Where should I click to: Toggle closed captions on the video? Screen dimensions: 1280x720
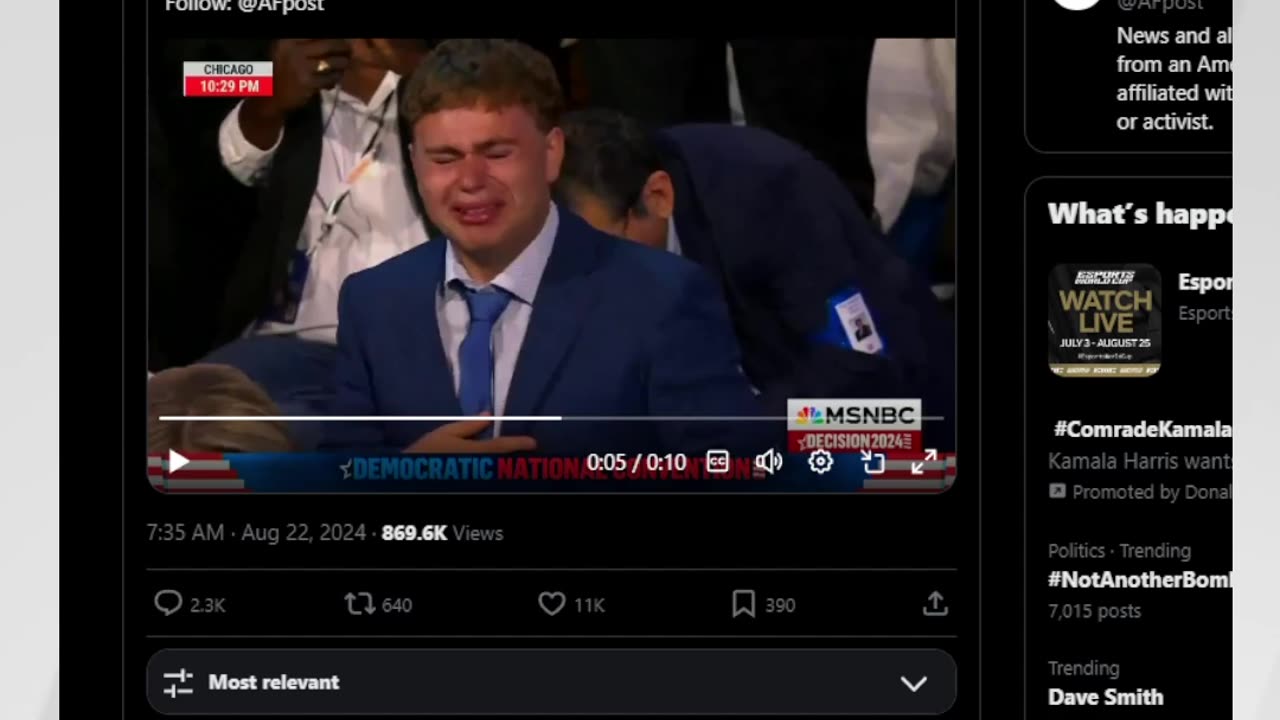click(718, 462)
